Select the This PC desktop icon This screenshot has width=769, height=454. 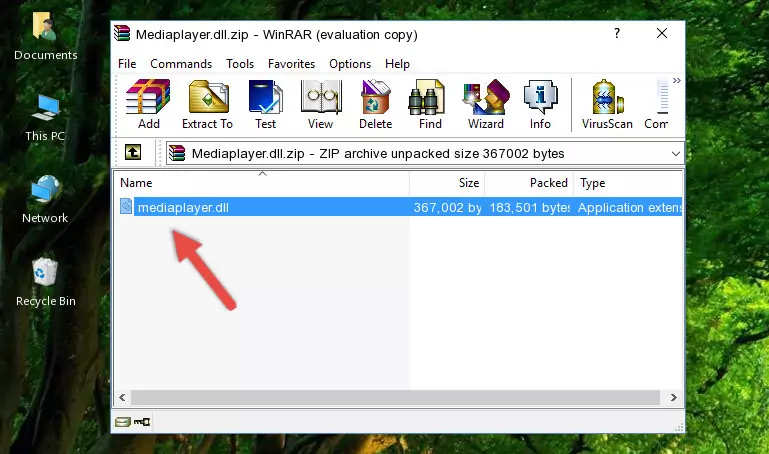[45, 118]
